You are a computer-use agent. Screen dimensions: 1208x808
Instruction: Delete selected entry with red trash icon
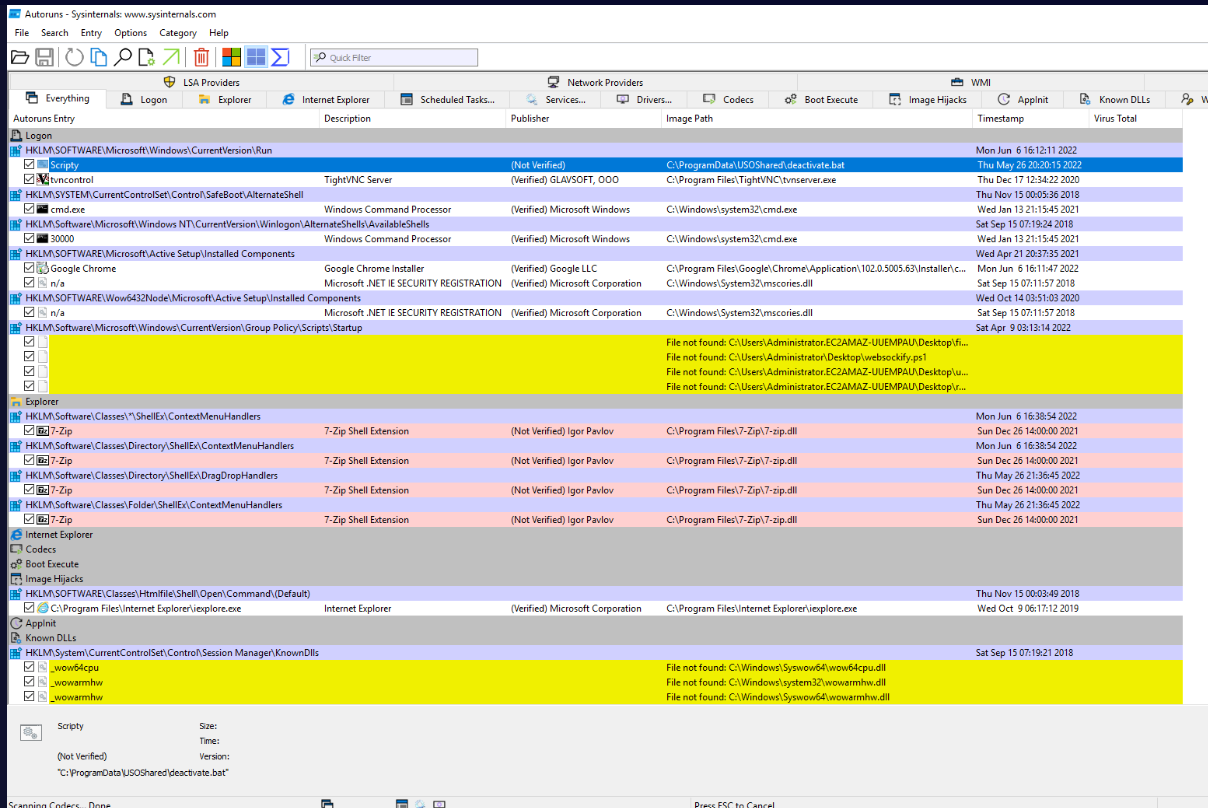click(x=201, y=57)
